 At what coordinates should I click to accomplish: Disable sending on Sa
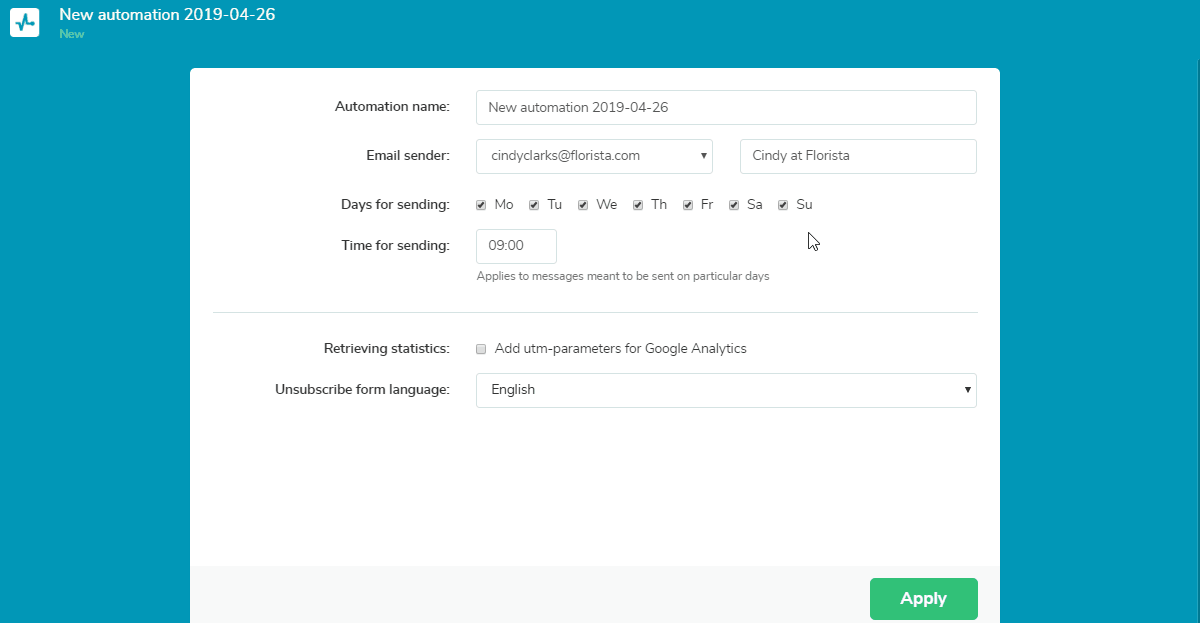click(734, 205)
